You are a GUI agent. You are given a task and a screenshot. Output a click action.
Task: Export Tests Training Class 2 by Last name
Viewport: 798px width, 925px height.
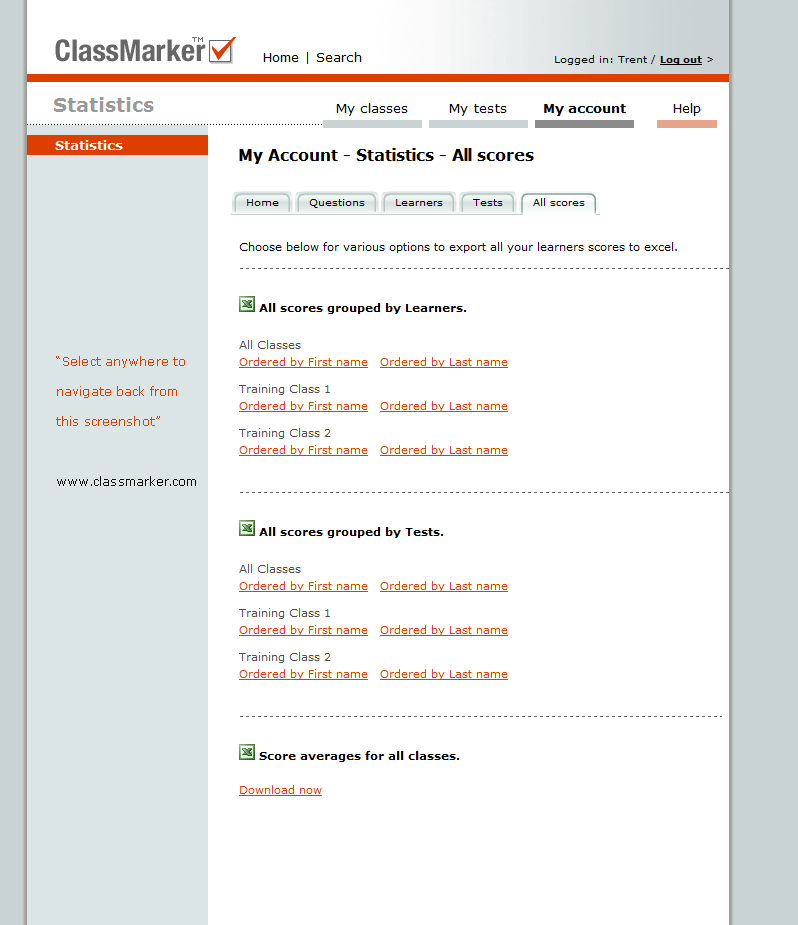[444, 674]
